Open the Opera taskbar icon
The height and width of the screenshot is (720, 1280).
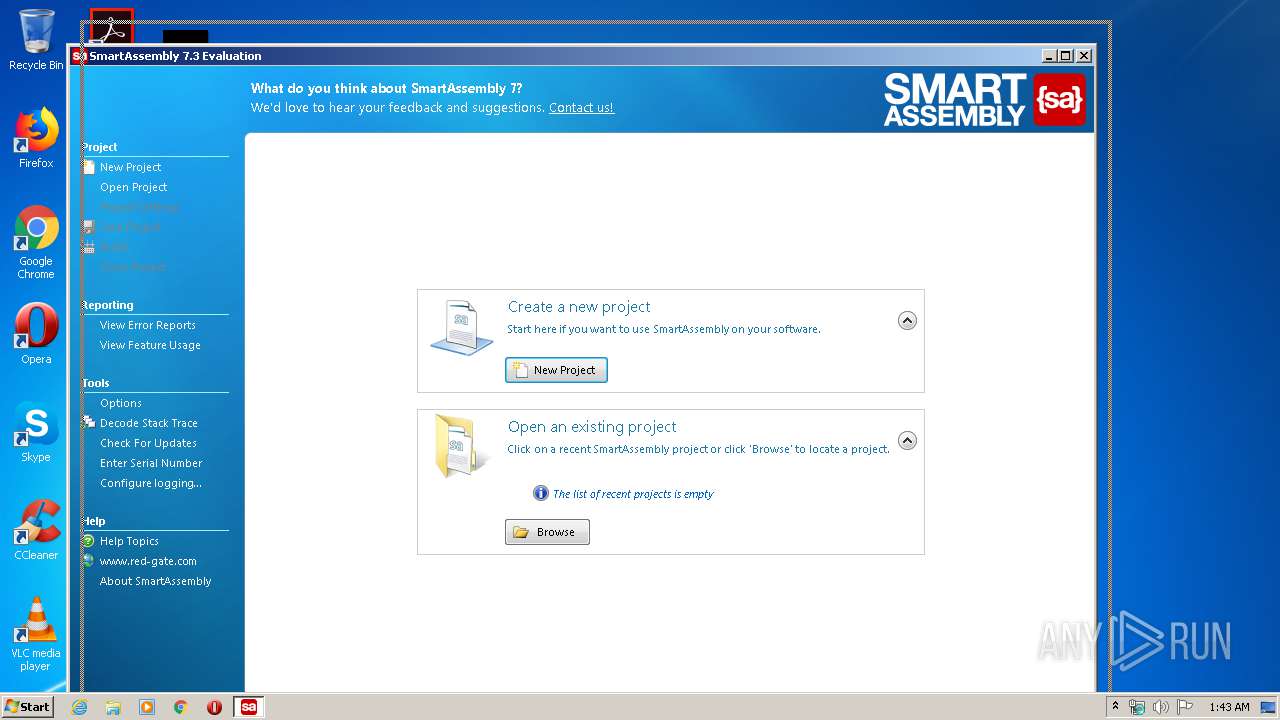(x=214, y=707)
